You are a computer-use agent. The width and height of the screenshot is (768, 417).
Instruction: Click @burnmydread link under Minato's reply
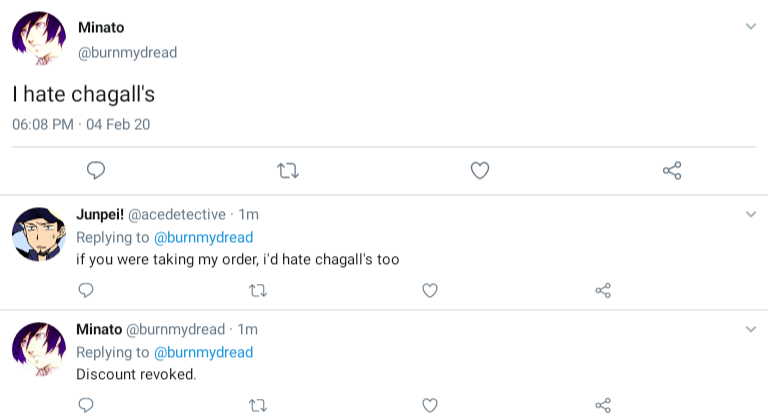pos(203,352)
